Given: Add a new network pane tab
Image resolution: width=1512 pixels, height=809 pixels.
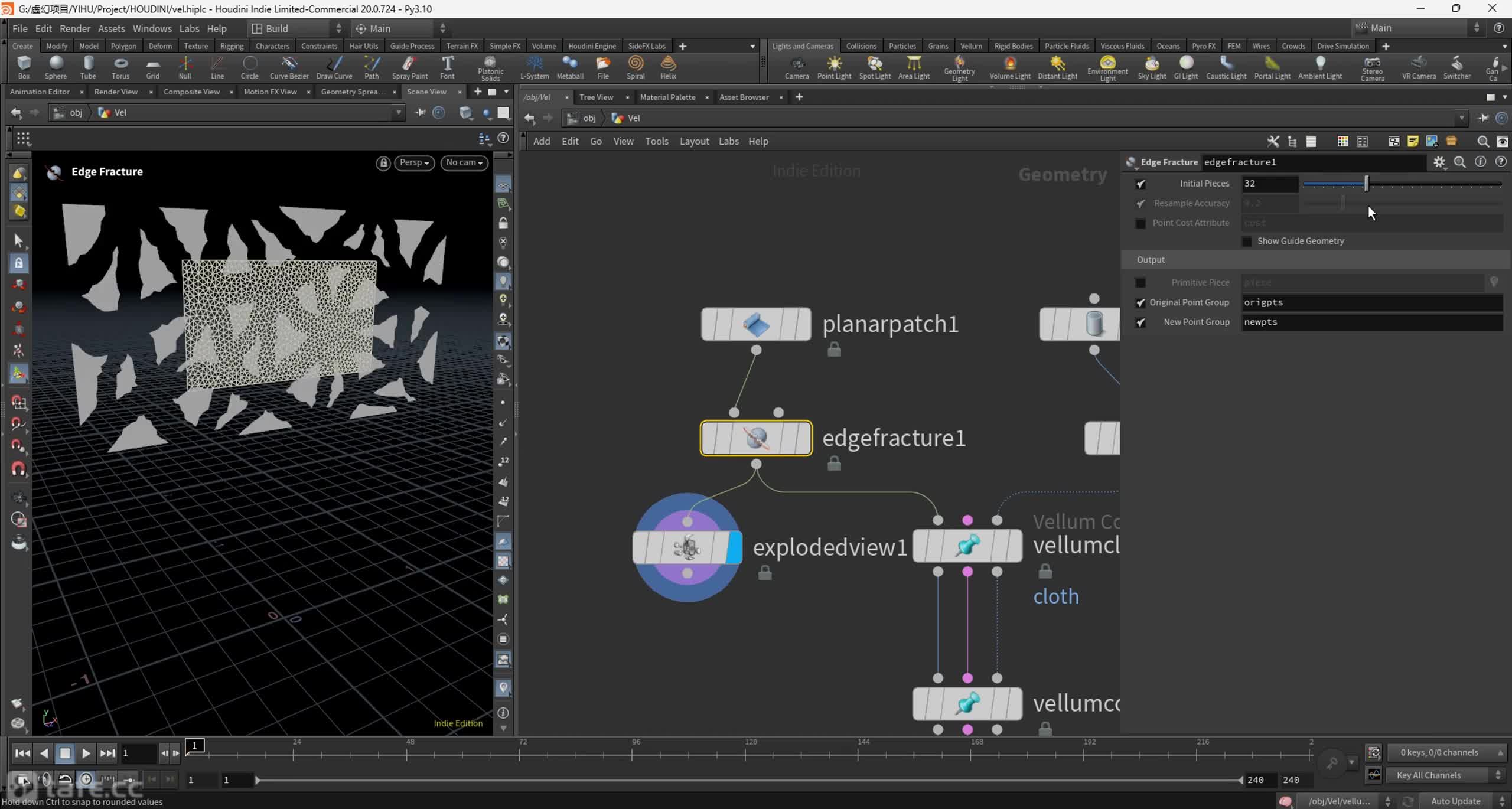Looking at the screenshot, I should (799, 97).
